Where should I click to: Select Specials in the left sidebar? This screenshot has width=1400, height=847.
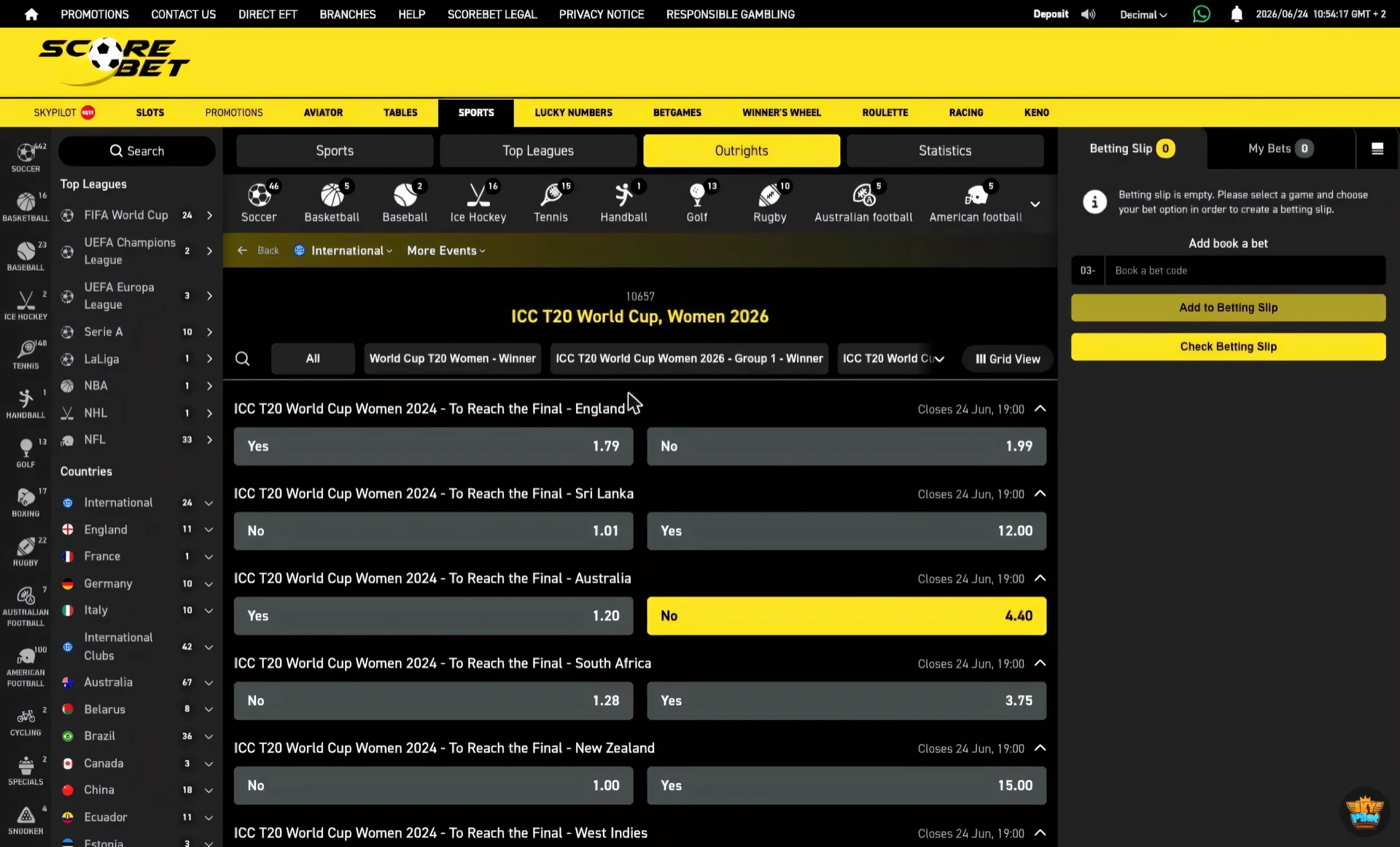click(26, 770)
